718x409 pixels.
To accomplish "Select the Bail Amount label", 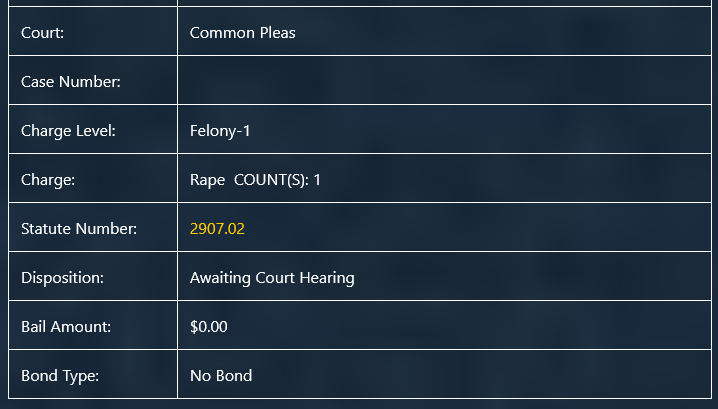I will 66,327.
